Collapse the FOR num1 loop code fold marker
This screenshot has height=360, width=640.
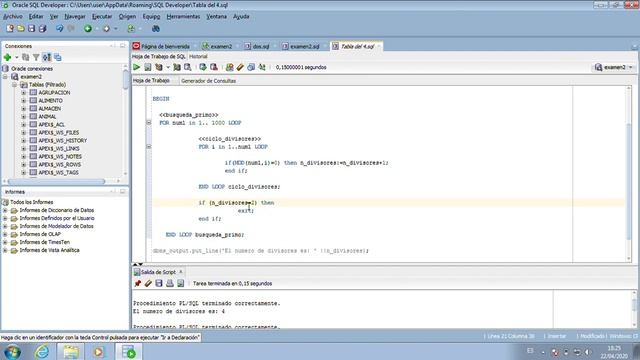[149, 122]
